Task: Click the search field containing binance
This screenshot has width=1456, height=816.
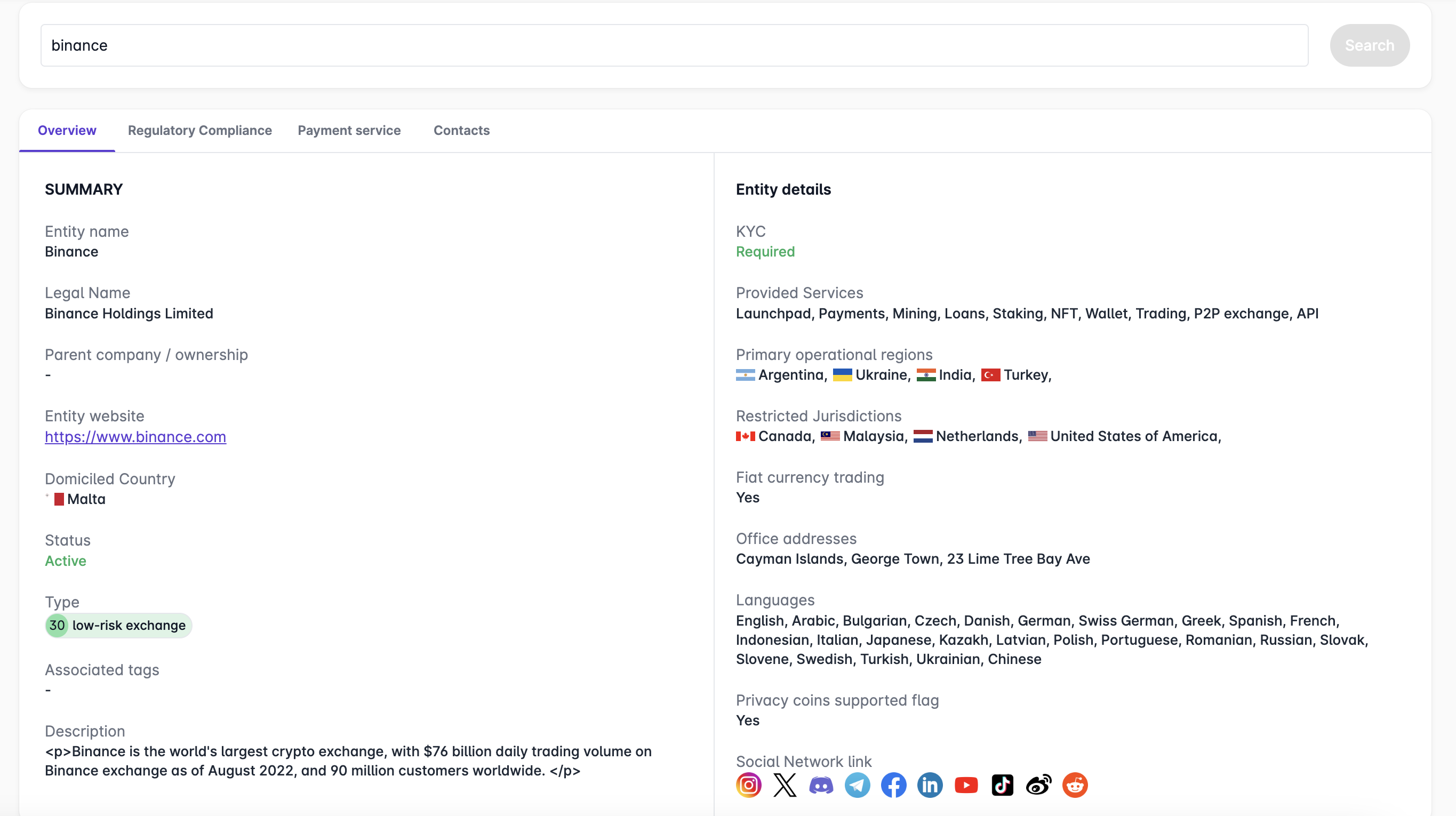Action: point(674,45)
